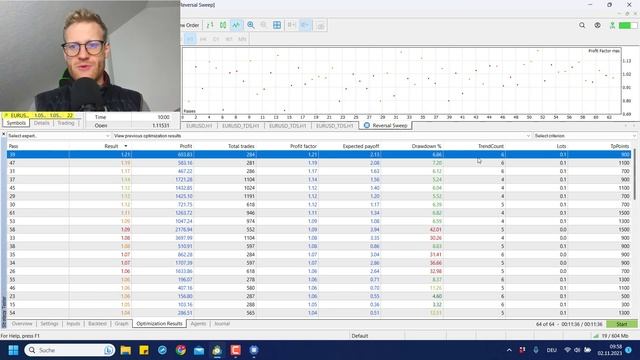Sort by the Profit column header

click(186, 146)
